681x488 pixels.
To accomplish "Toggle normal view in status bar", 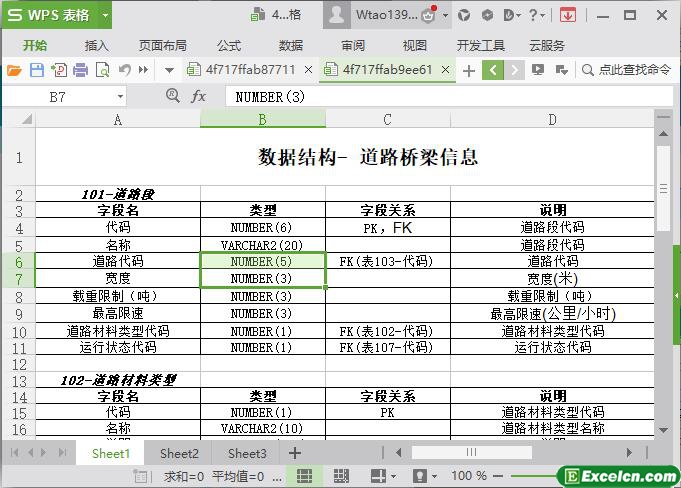I will tap(305, 476).
